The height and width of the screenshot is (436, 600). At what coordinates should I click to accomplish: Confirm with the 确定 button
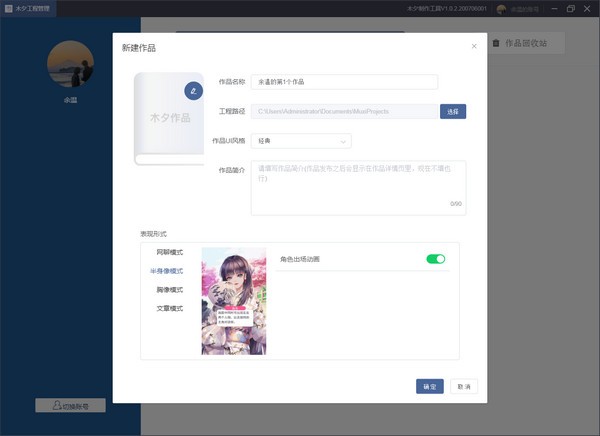pos(429,386)
